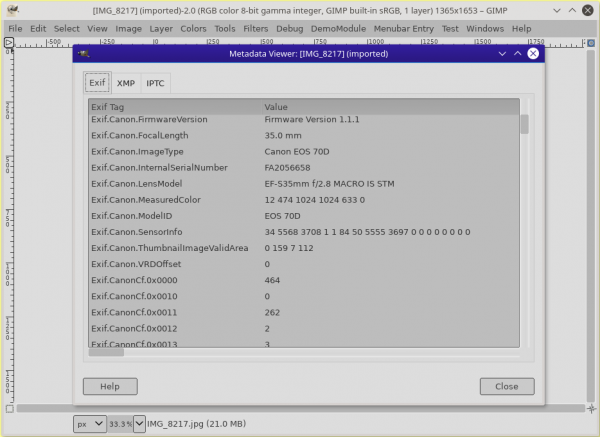Switch to the XMP tab
Screen dimensions: 600x437
click(126, 83)
